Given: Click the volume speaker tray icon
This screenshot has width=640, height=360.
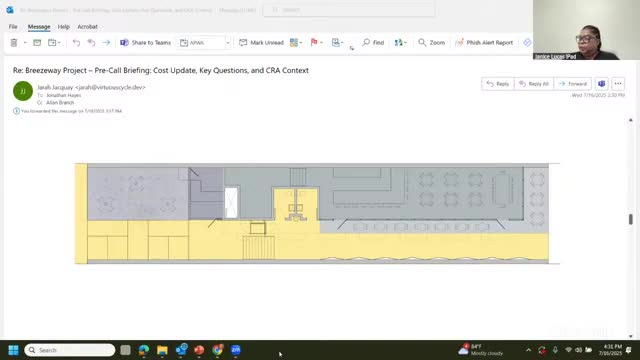Looking at the screenshot, I should point(578,350).
